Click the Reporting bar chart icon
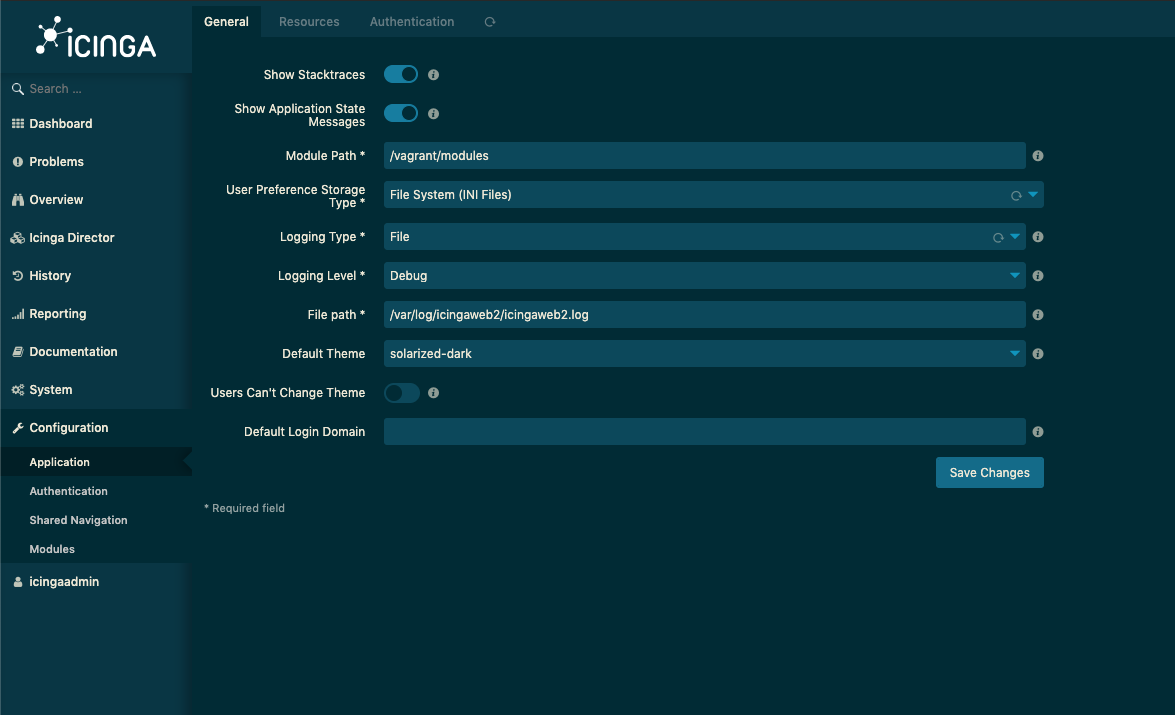1175x715 pixels. point(18,314)
